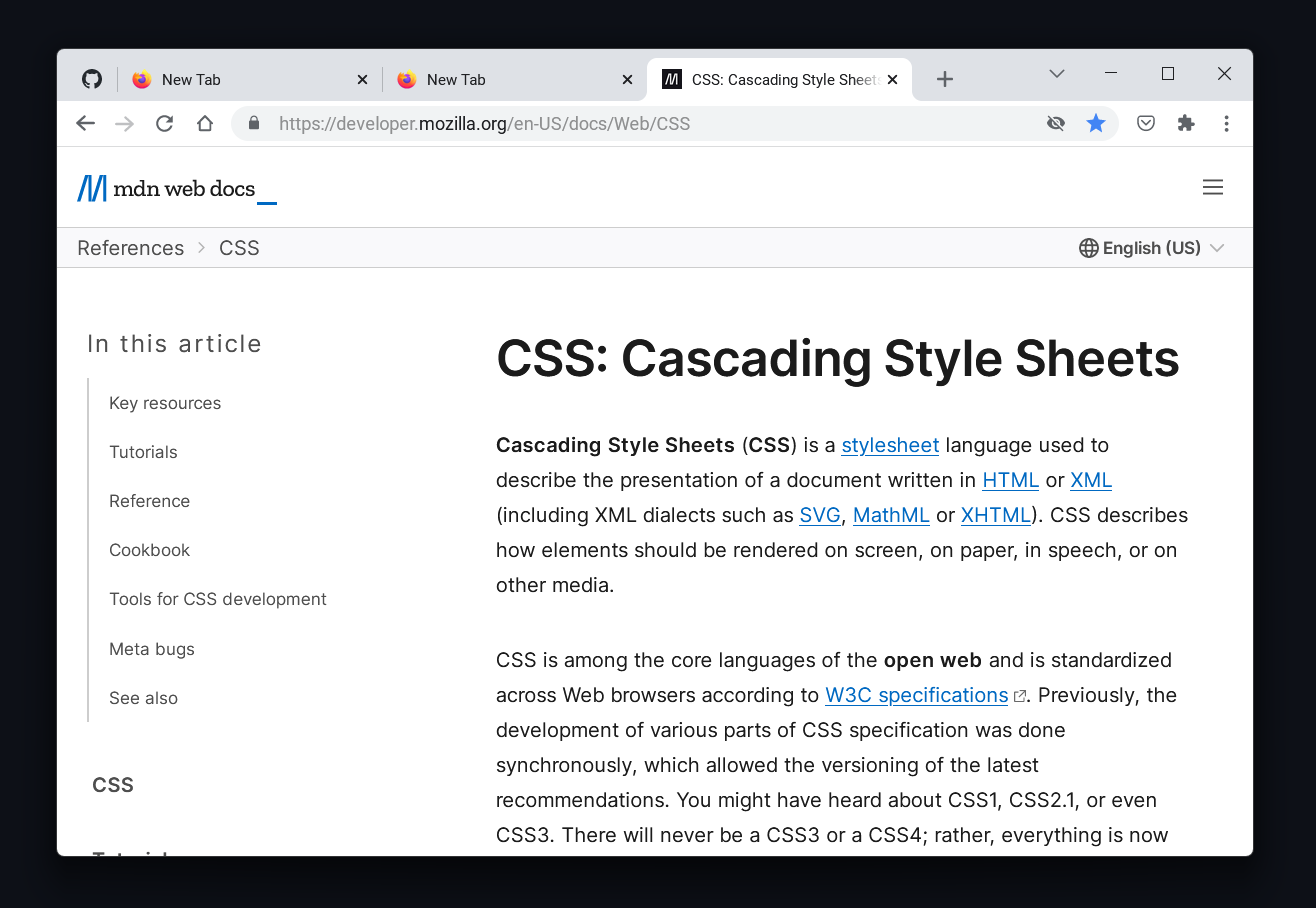
Task: Click the page title CSS: Cascading Style Sheets
Action: pos(838,358)
